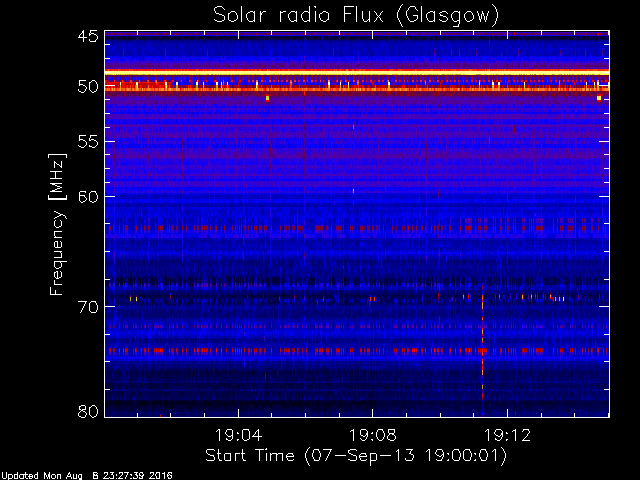Select the 70 MHz frequency tick label

click(88, 307)
